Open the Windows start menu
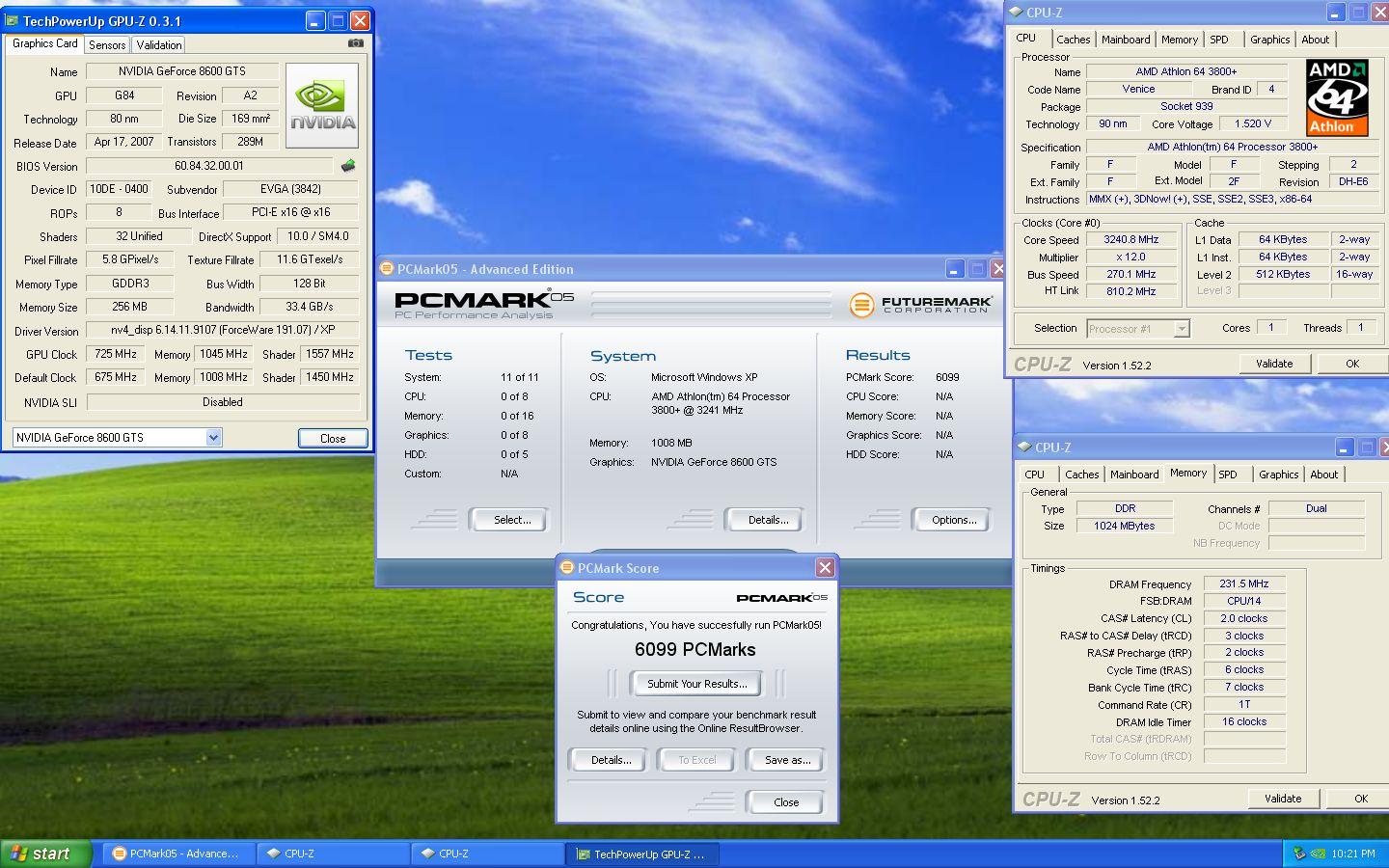 [x=45, y=854]
